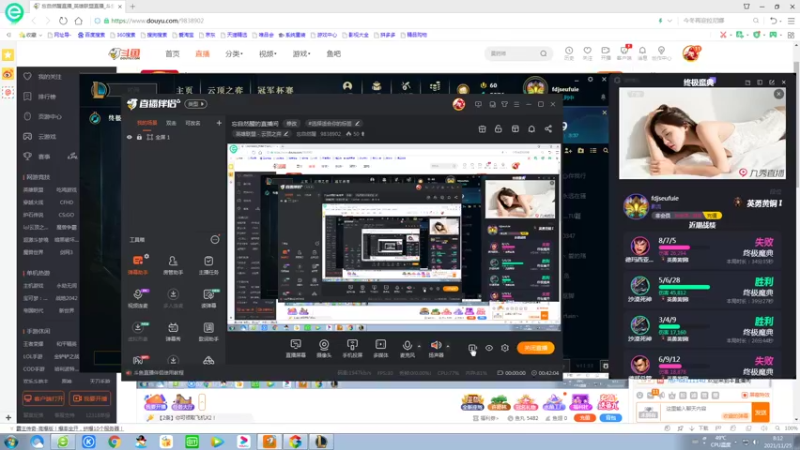Mute the 麦克风 microphone icon

pos(407,345)
